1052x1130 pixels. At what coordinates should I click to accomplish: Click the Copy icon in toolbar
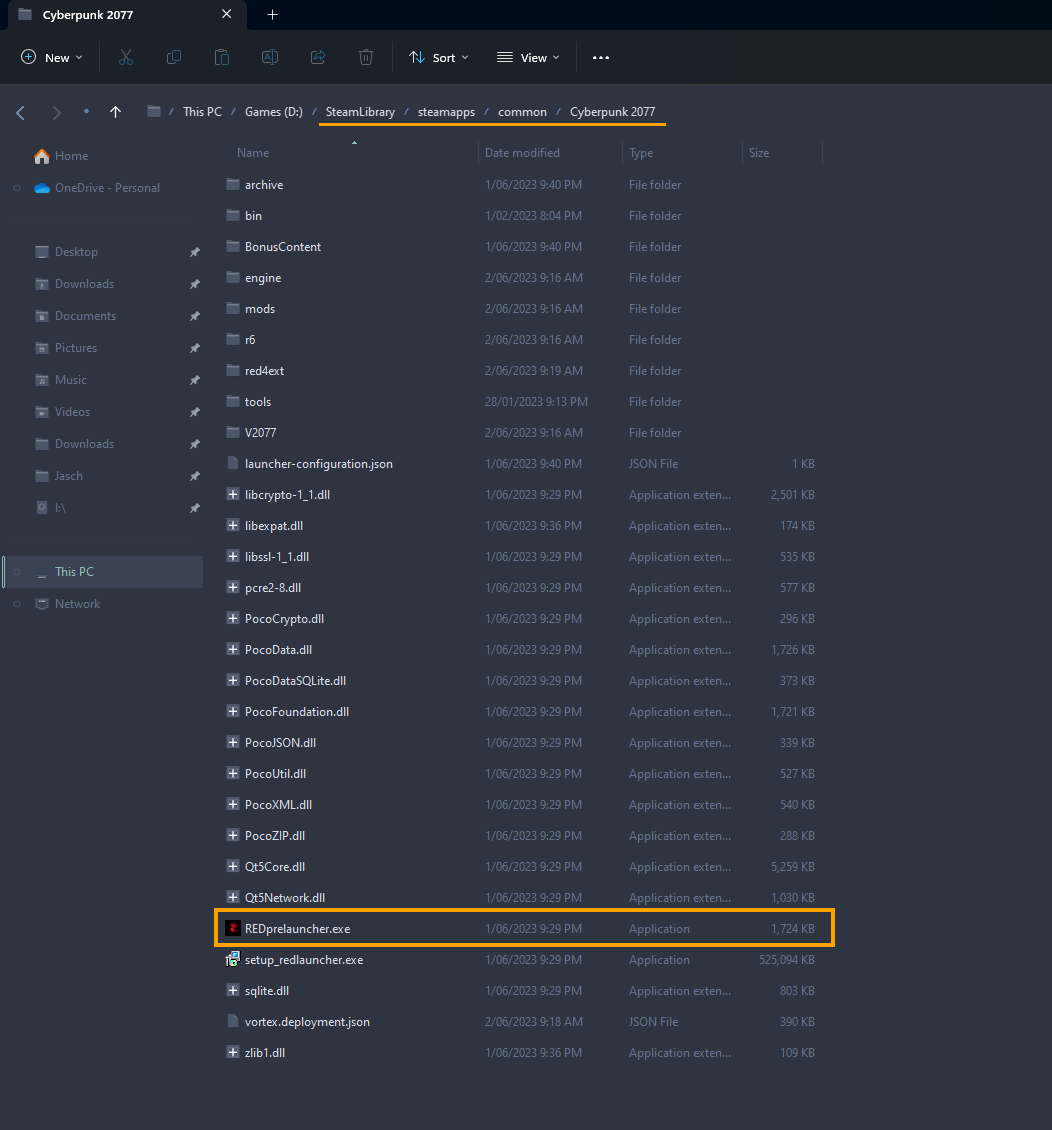(174, 58)
